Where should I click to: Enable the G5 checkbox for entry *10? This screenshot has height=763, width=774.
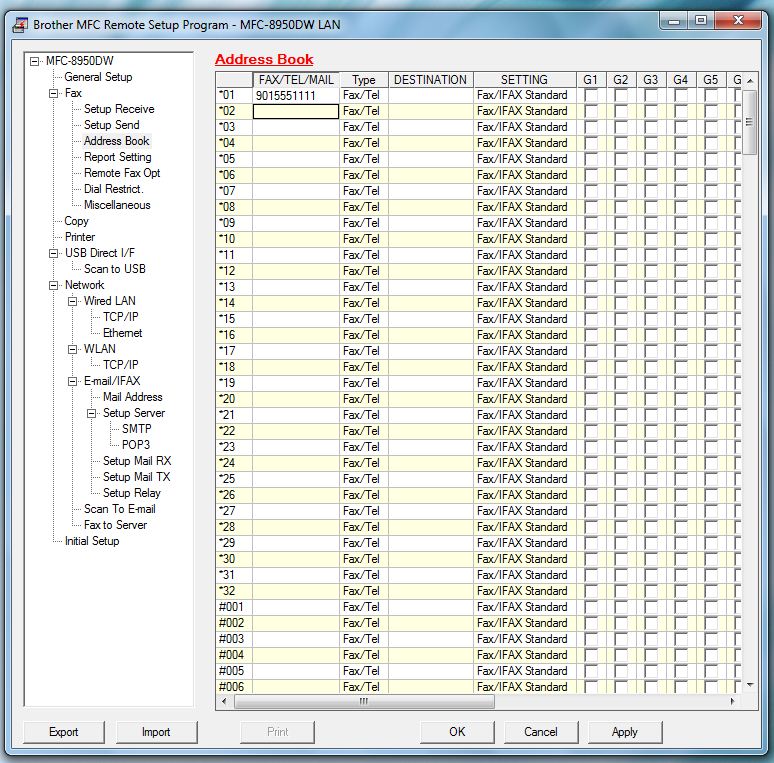(x=711, y=239)
